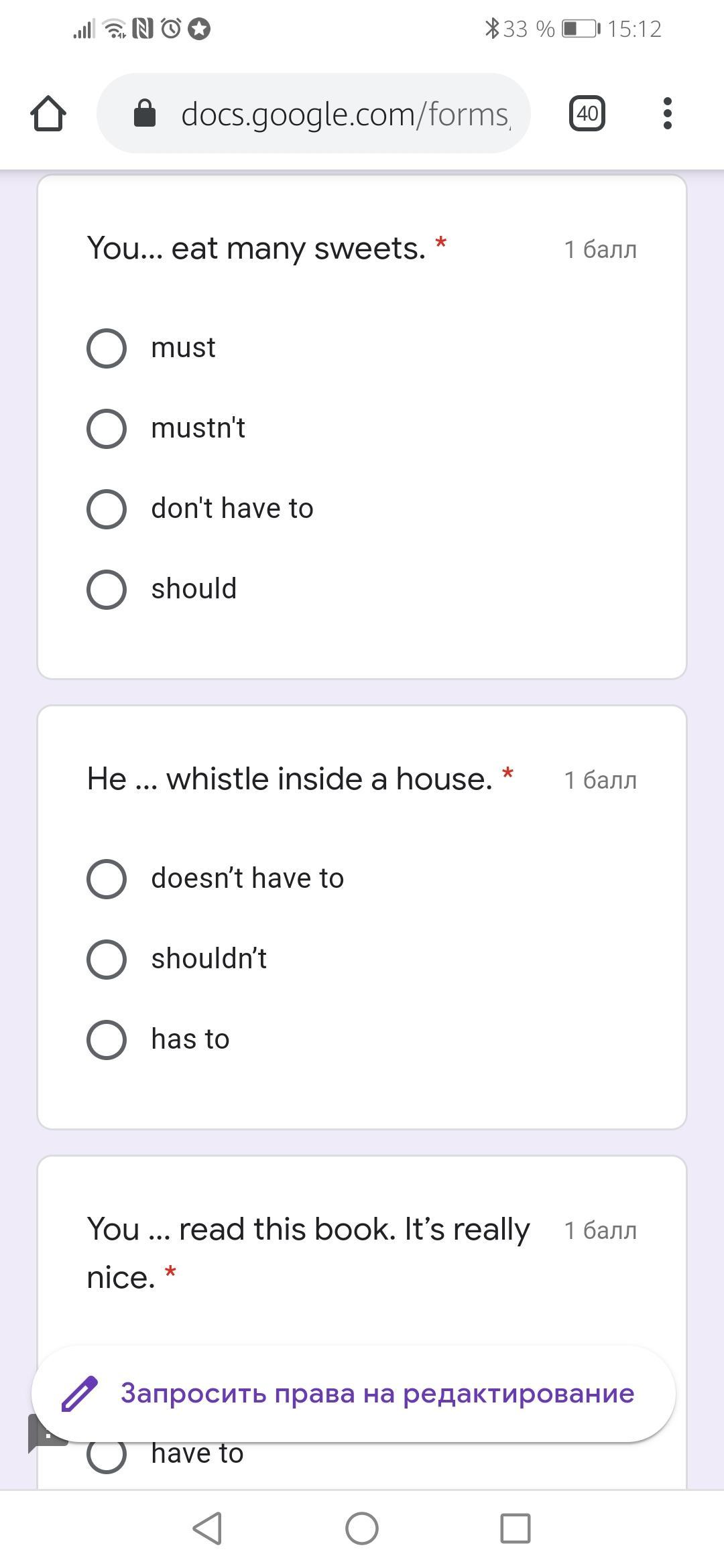Tap the browser home icon

(x=48, y=113)
